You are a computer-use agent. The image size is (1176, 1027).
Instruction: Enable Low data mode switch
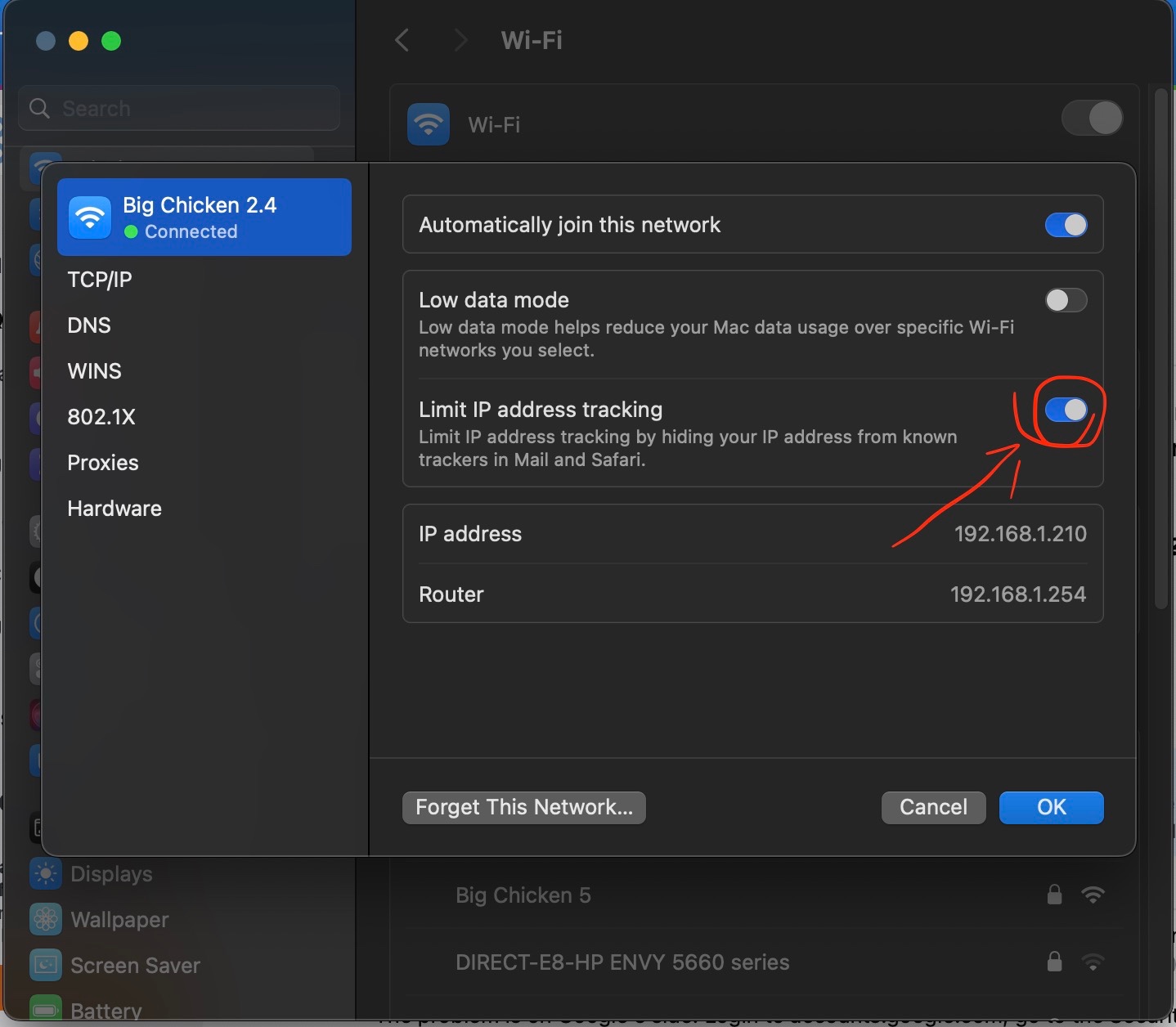pyautogui.click(x=1066, y=300)
